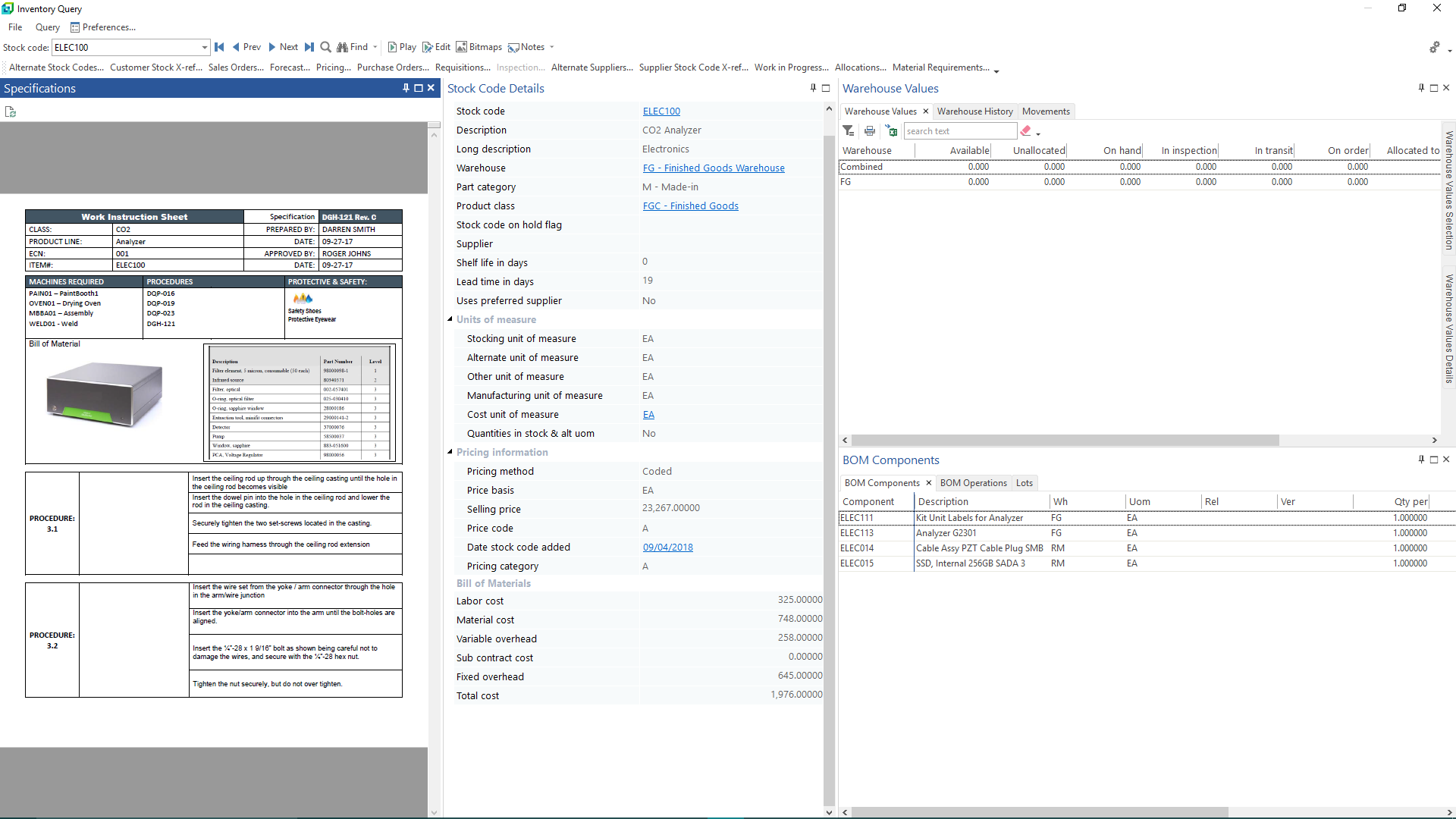Viewport: 1456px width, 819px height.
Task: Switch to Warehouse History tab
Action: (974, 111)
